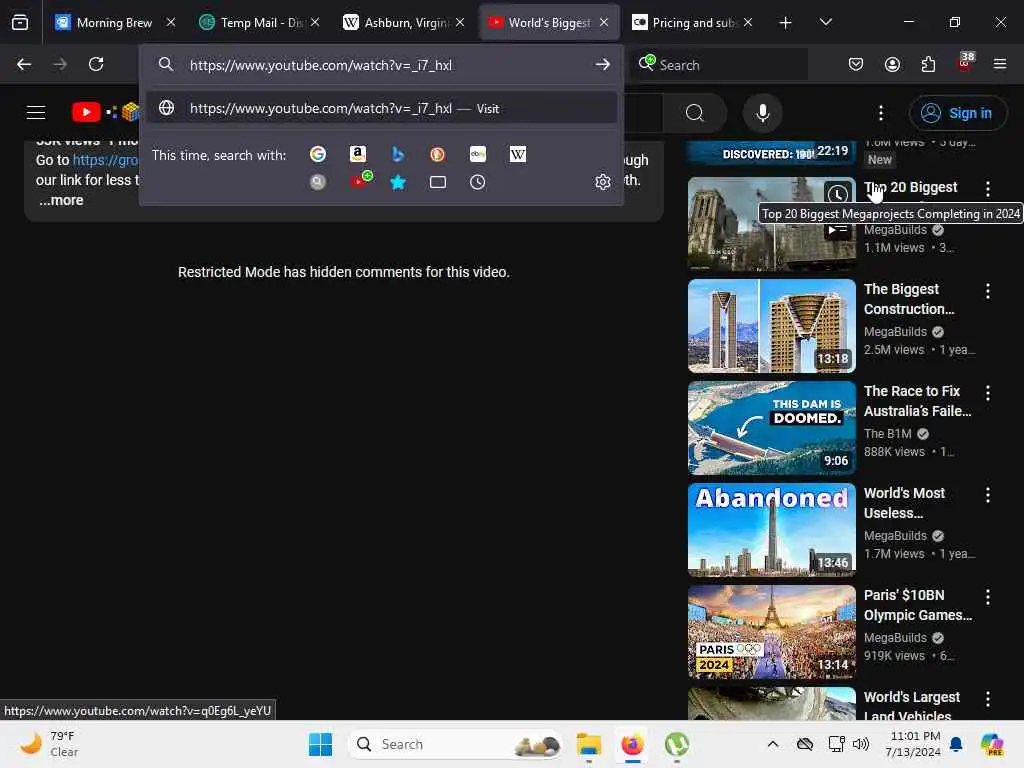Open the THIS DAM IS DOOMED thumbnail
The width and height of the screenshot is (1024, 768).
[771, 428]
